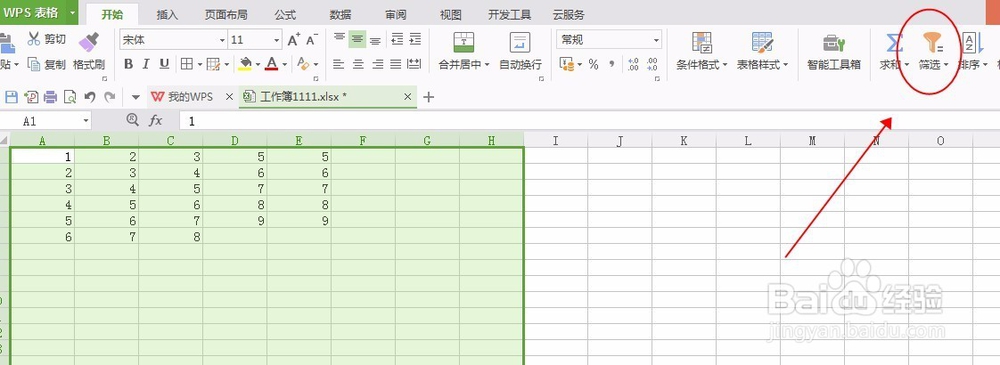Click Print icon in quick toolbar

tap(50, 97)
